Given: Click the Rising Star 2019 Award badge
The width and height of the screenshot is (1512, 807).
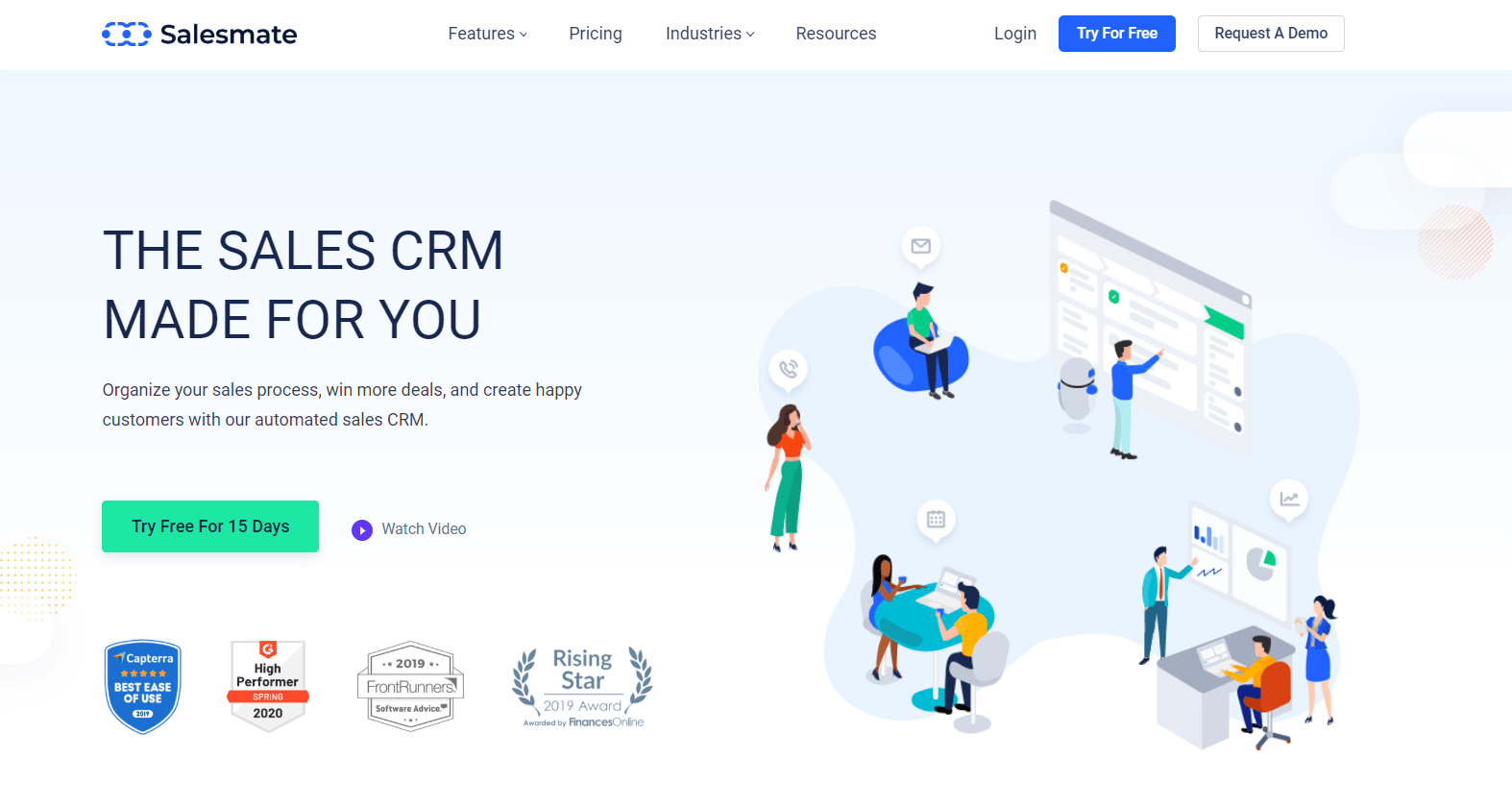Looking at the screenshot, I should click(x=582, y=686).
